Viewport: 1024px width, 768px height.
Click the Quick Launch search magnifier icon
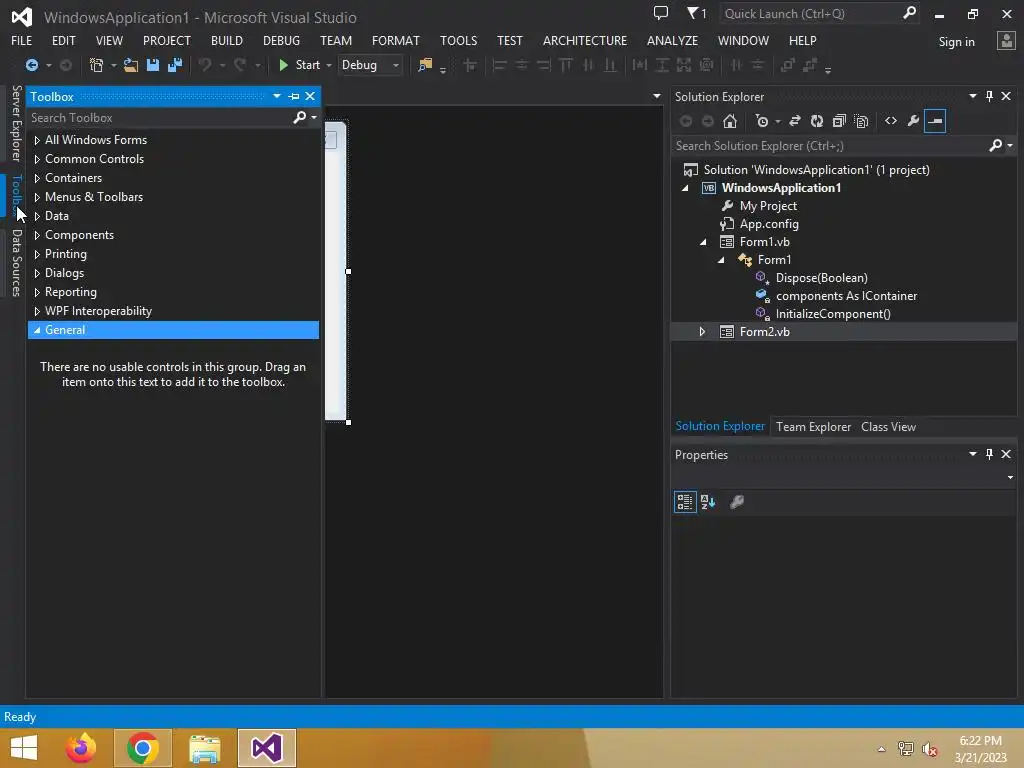click(x=909, y=13)
